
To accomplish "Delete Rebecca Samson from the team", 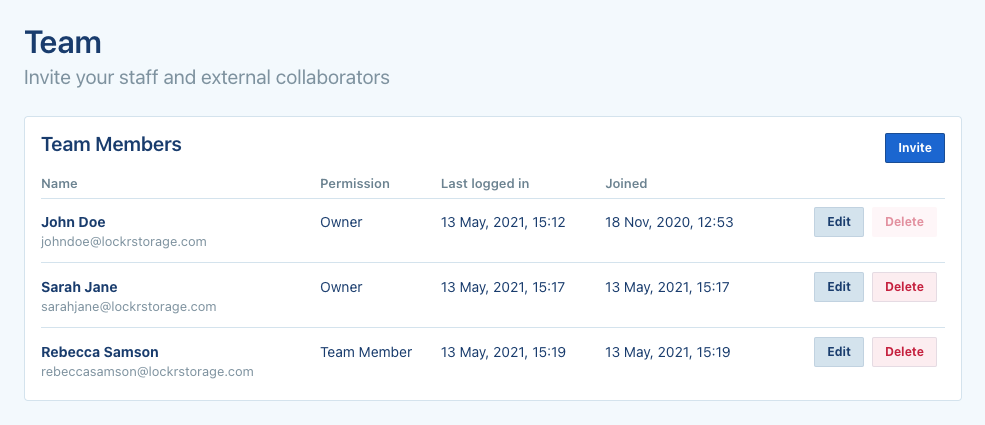I will coord(904,352).
